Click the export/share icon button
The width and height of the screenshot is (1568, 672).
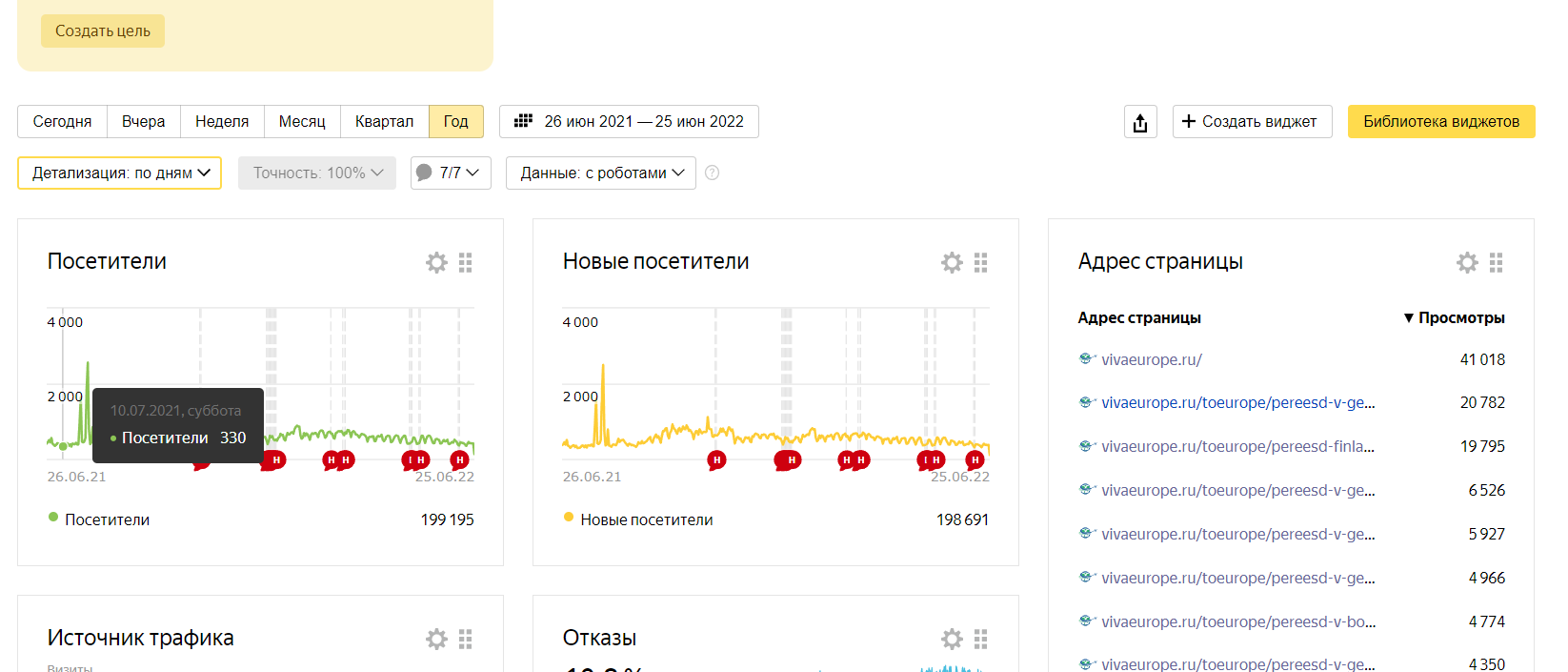coord(1140,122)
